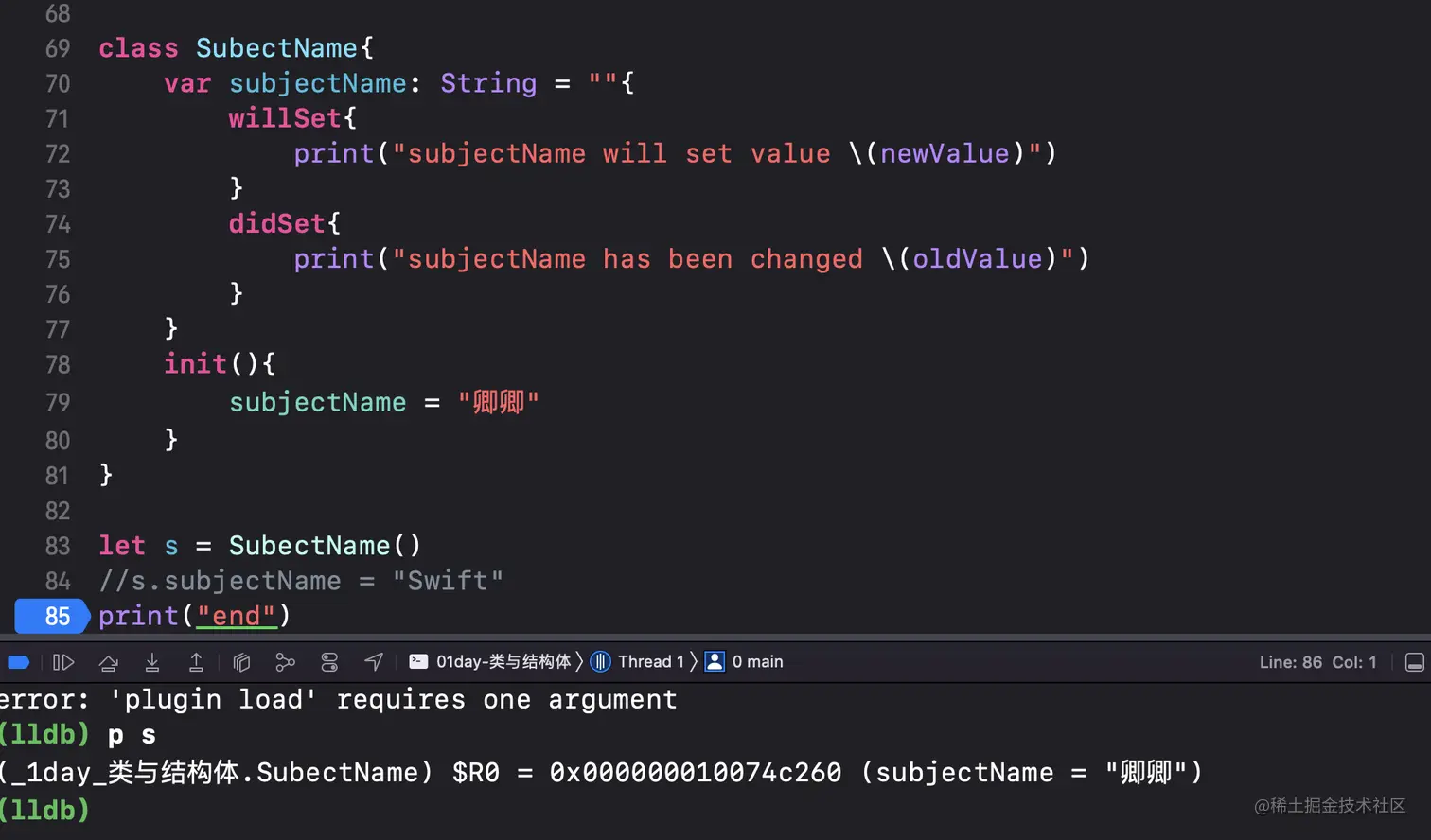Image resolution: width=1431 pixels, height=840 pixels.
Task: Open the Debug View Hierarchy tool
Action: 241,662
